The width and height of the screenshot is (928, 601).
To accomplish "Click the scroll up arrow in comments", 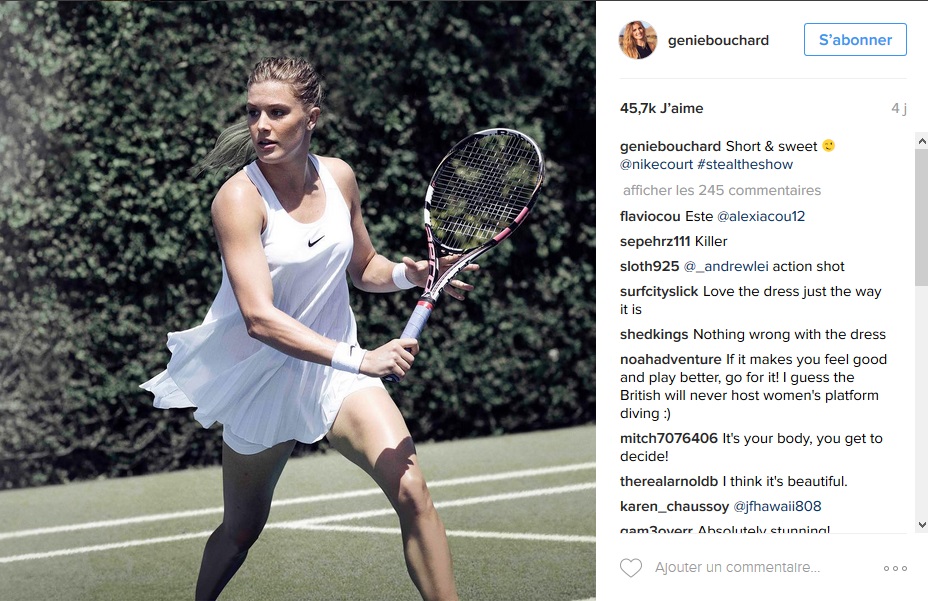I will point(921,141).
